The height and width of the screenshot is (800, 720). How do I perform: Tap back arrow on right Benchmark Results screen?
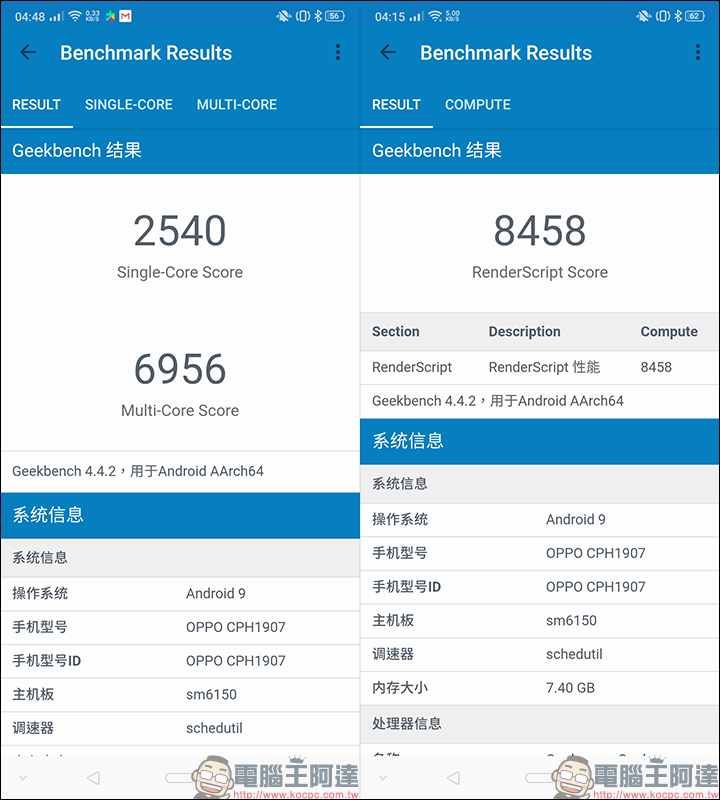[x=388, y=52]
